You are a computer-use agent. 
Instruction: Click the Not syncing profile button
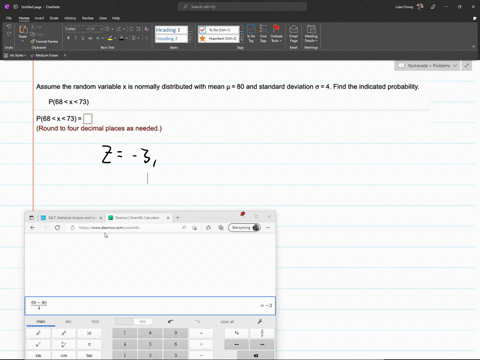(244, 228)
